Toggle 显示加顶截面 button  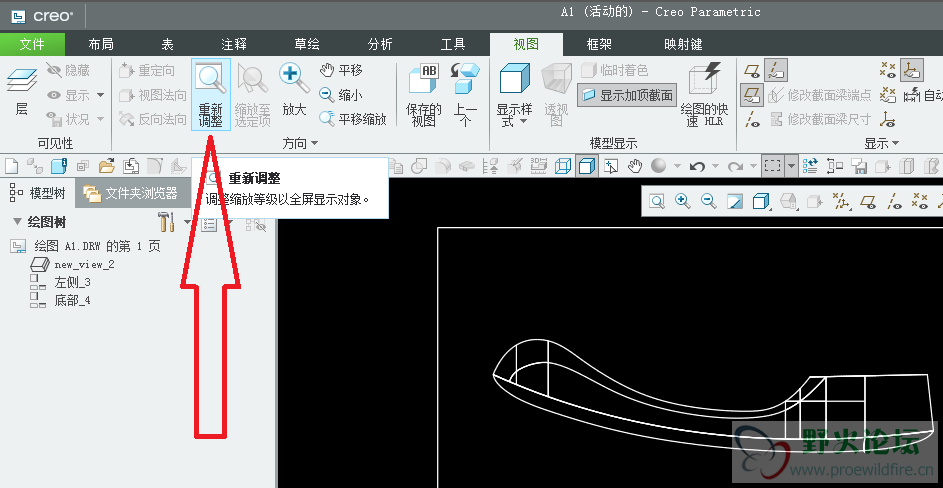tap(627, 95)
